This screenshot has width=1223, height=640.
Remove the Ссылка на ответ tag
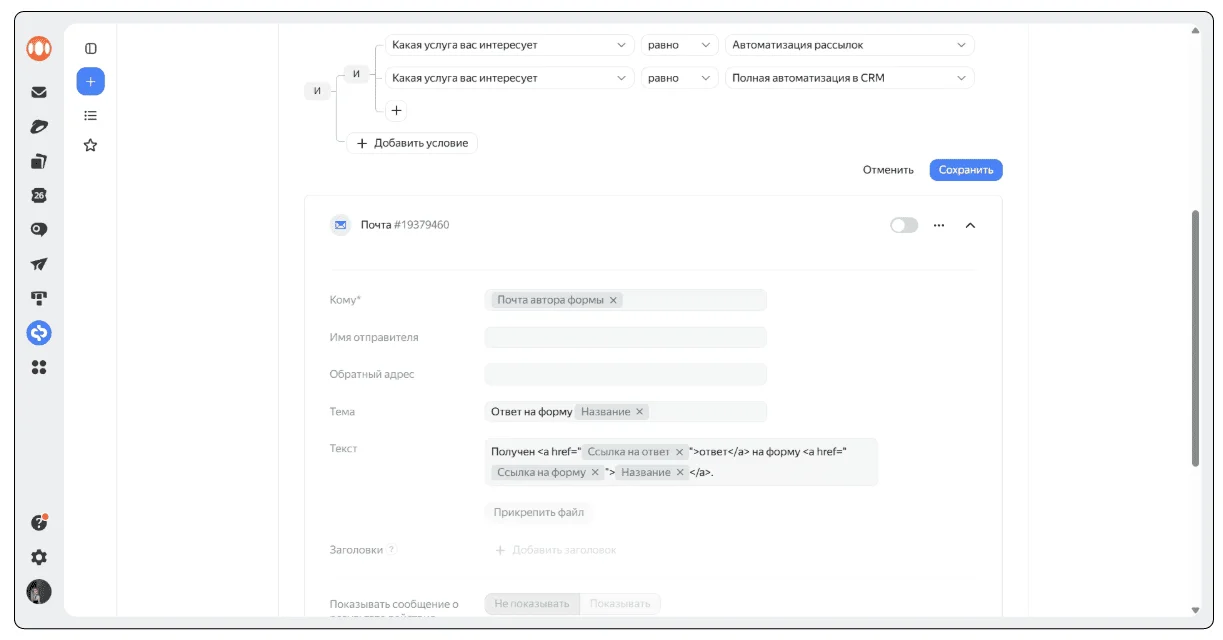[x=680, y=452]
